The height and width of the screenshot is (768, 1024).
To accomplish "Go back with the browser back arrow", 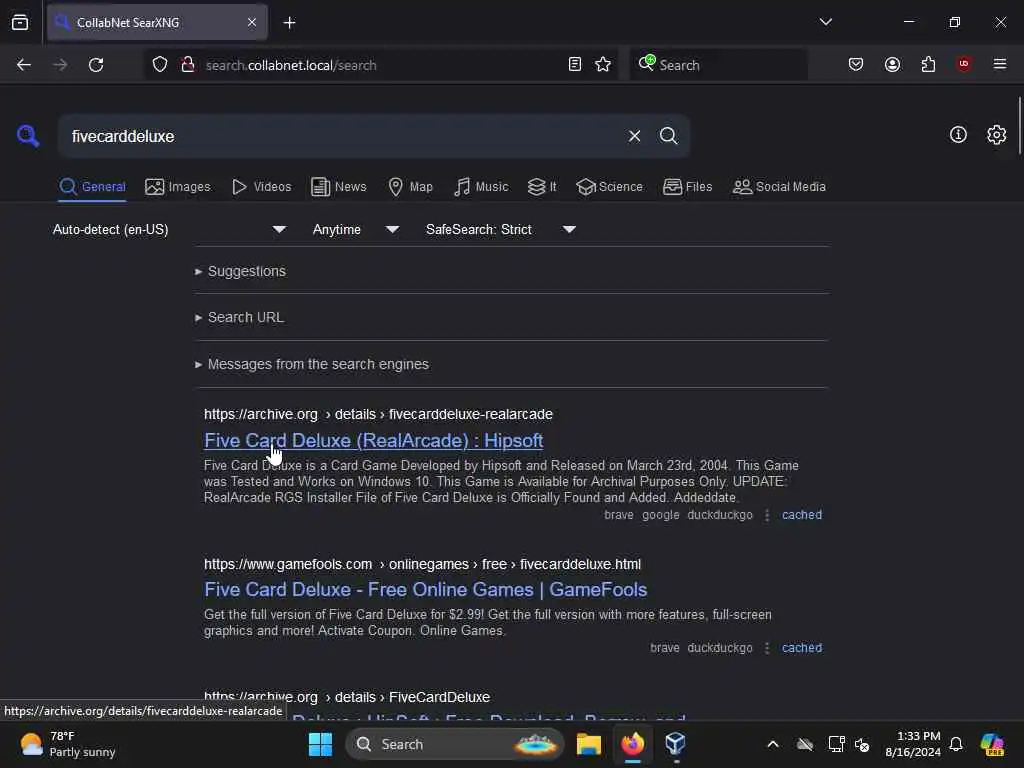I will tap(24, 65).
